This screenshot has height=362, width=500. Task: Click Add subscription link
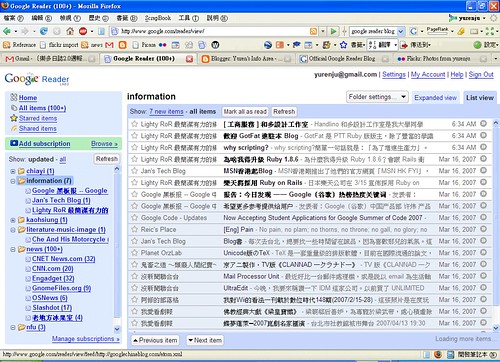coord(44,144)
